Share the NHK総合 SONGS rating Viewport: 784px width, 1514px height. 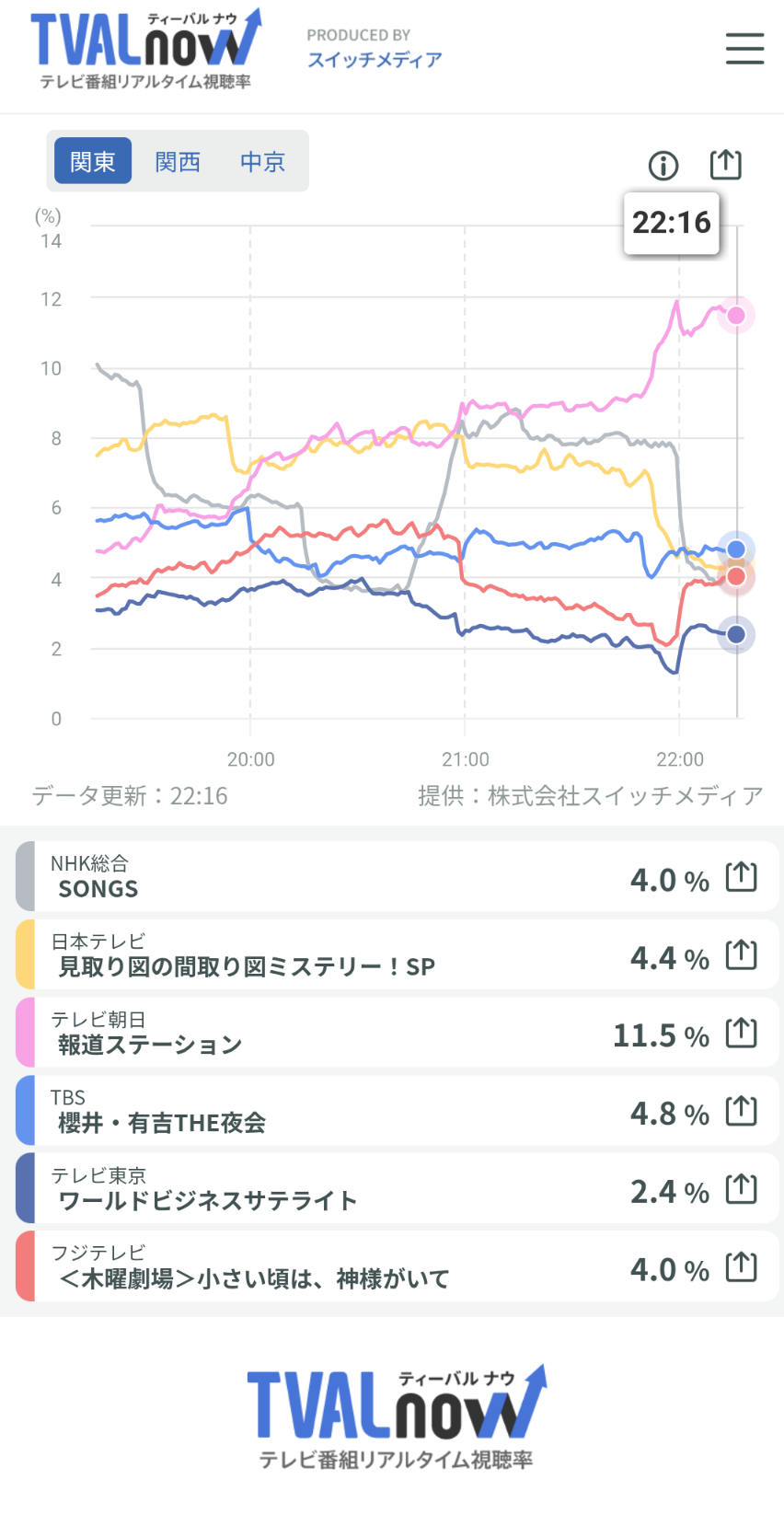741,877
